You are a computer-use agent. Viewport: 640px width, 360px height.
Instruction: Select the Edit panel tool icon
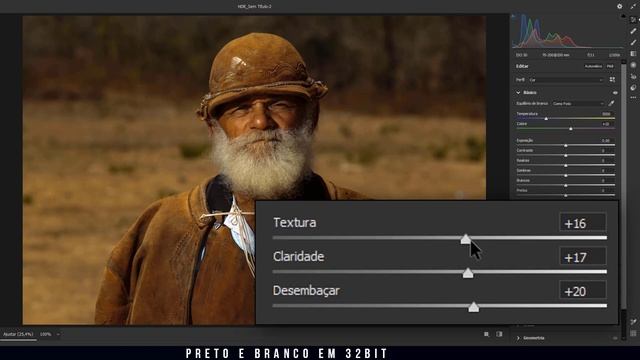[633, 20]
